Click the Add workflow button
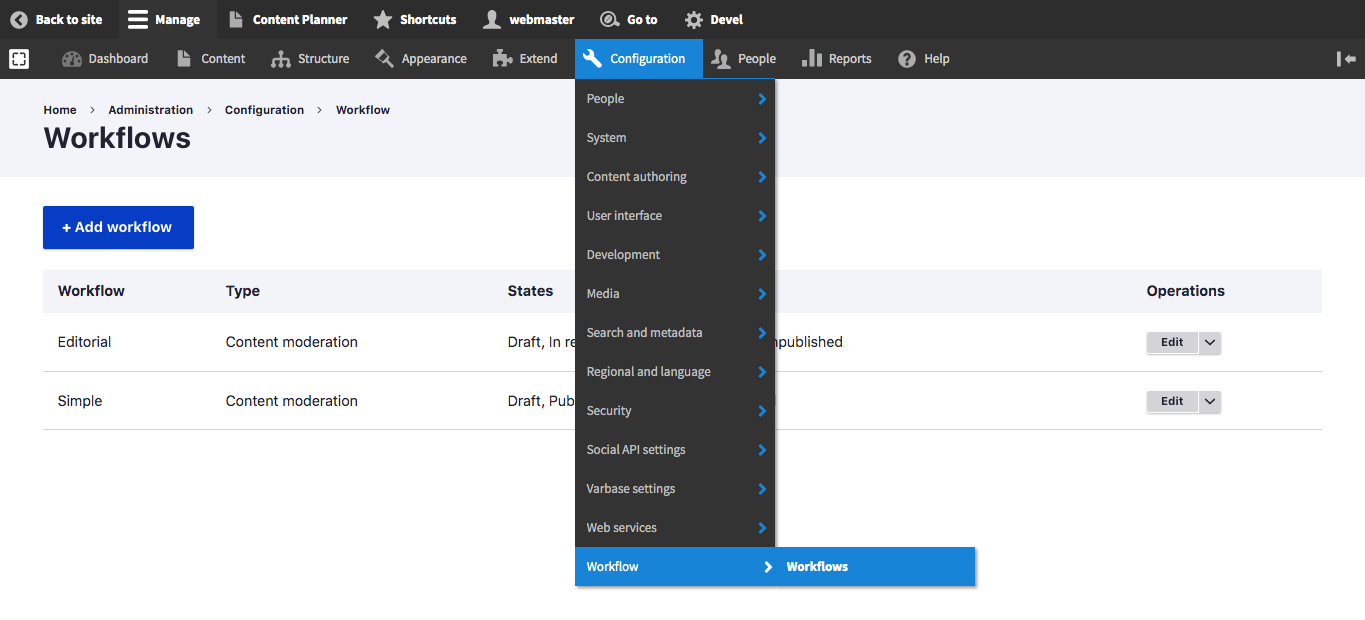The image size is (1365, 620). pyautogui.click(x=118, y=227)
